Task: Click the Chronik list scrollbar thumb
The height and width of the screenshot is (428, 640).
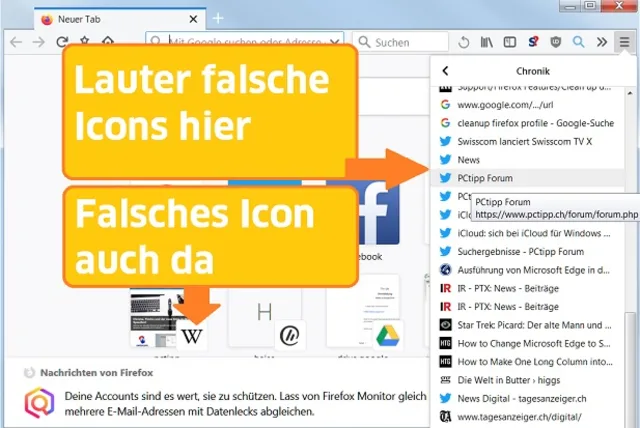Action: (x=630, y=369)
